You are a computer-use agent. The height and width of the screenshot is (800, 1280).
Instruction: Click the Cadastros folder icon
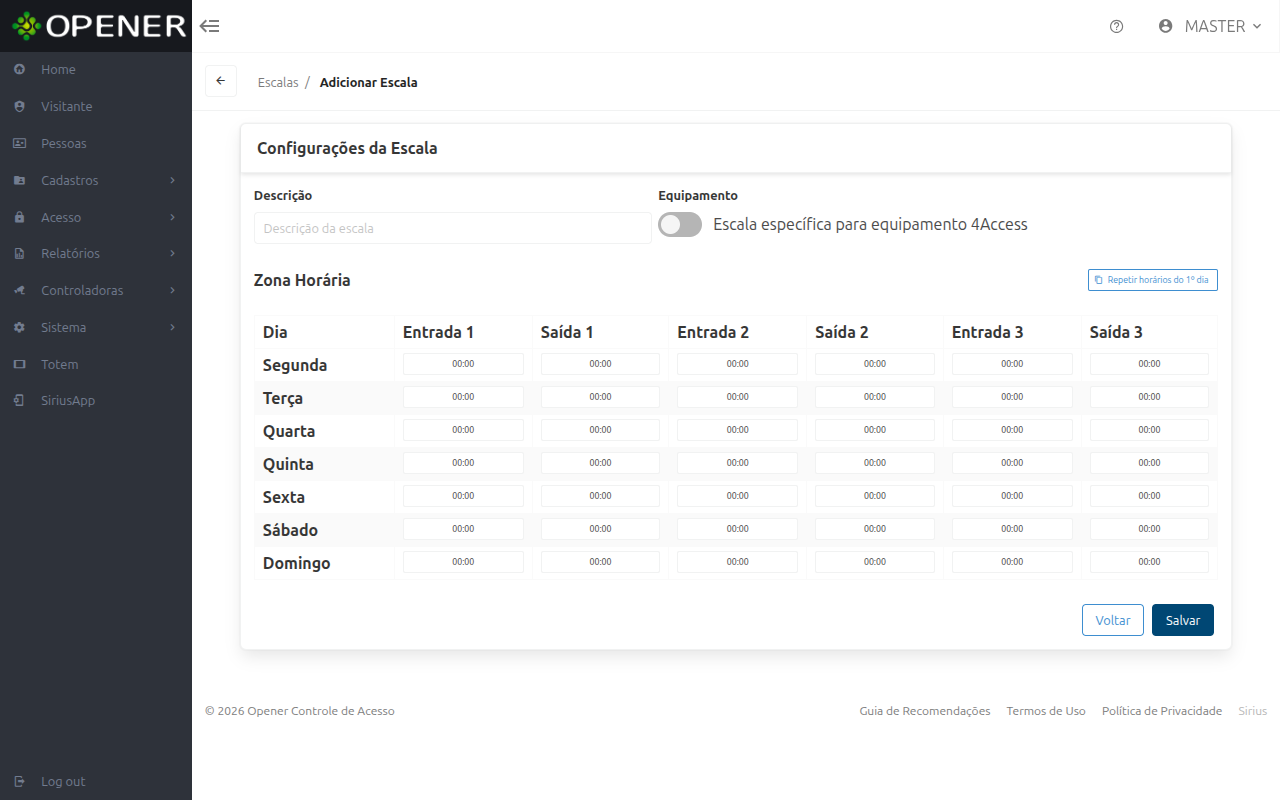coord(19,181)
